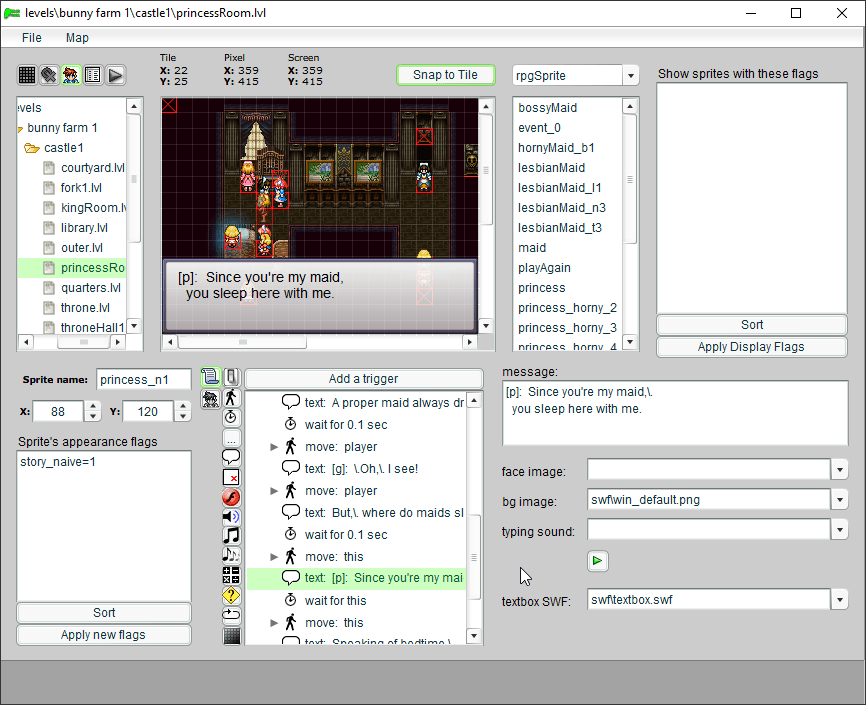
Task: Select the tile grid mode icon
Action: (x=27, y=75)
